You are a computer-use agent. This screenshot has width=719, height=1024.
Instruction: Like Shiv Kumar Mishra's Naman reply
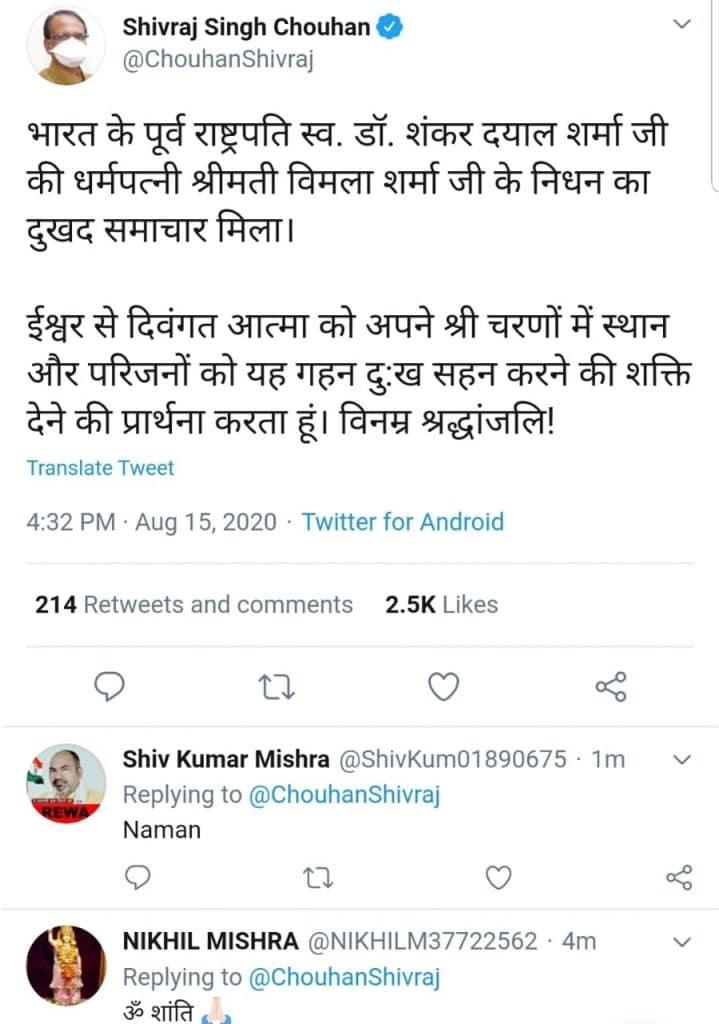point(498,877)
